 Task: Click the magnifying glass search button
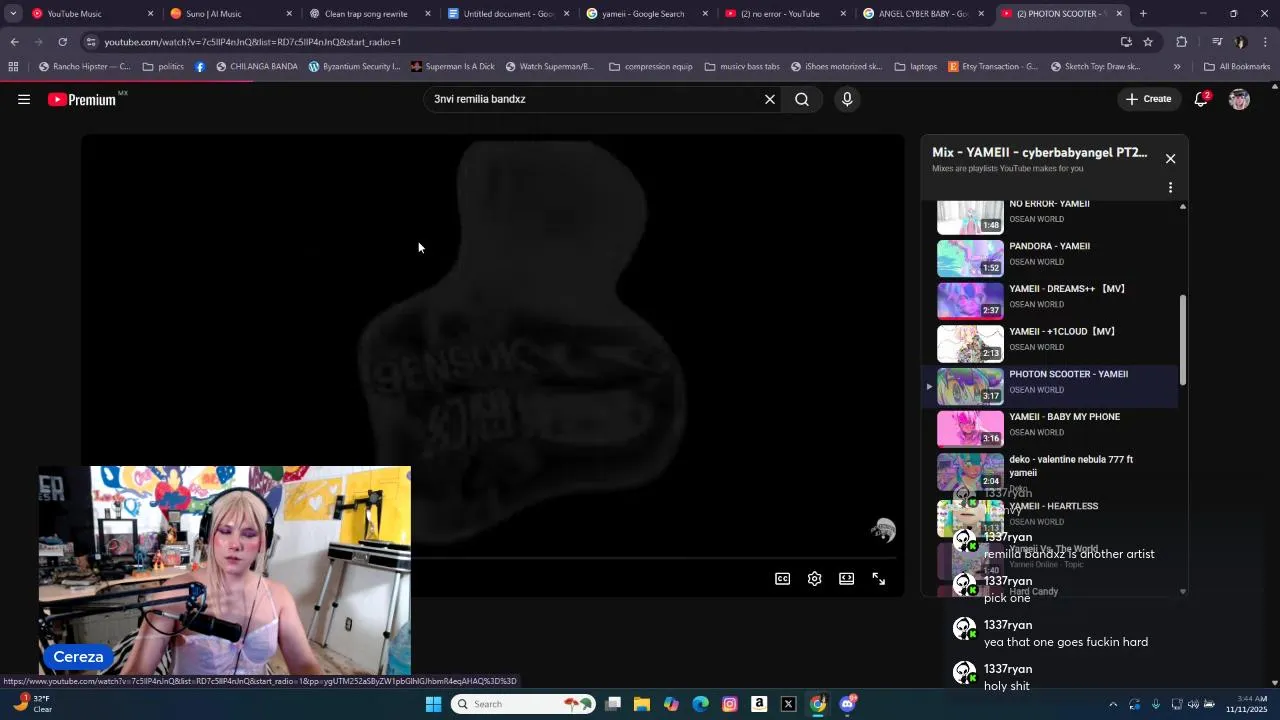click(x=802, y=99)
